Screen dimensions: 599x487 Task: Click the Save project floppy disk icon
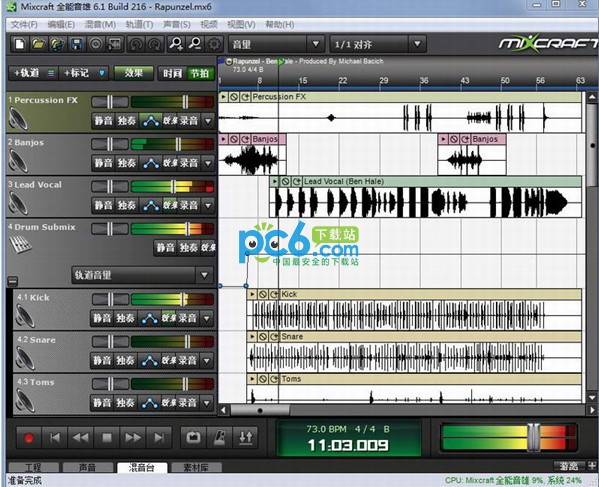77,44
